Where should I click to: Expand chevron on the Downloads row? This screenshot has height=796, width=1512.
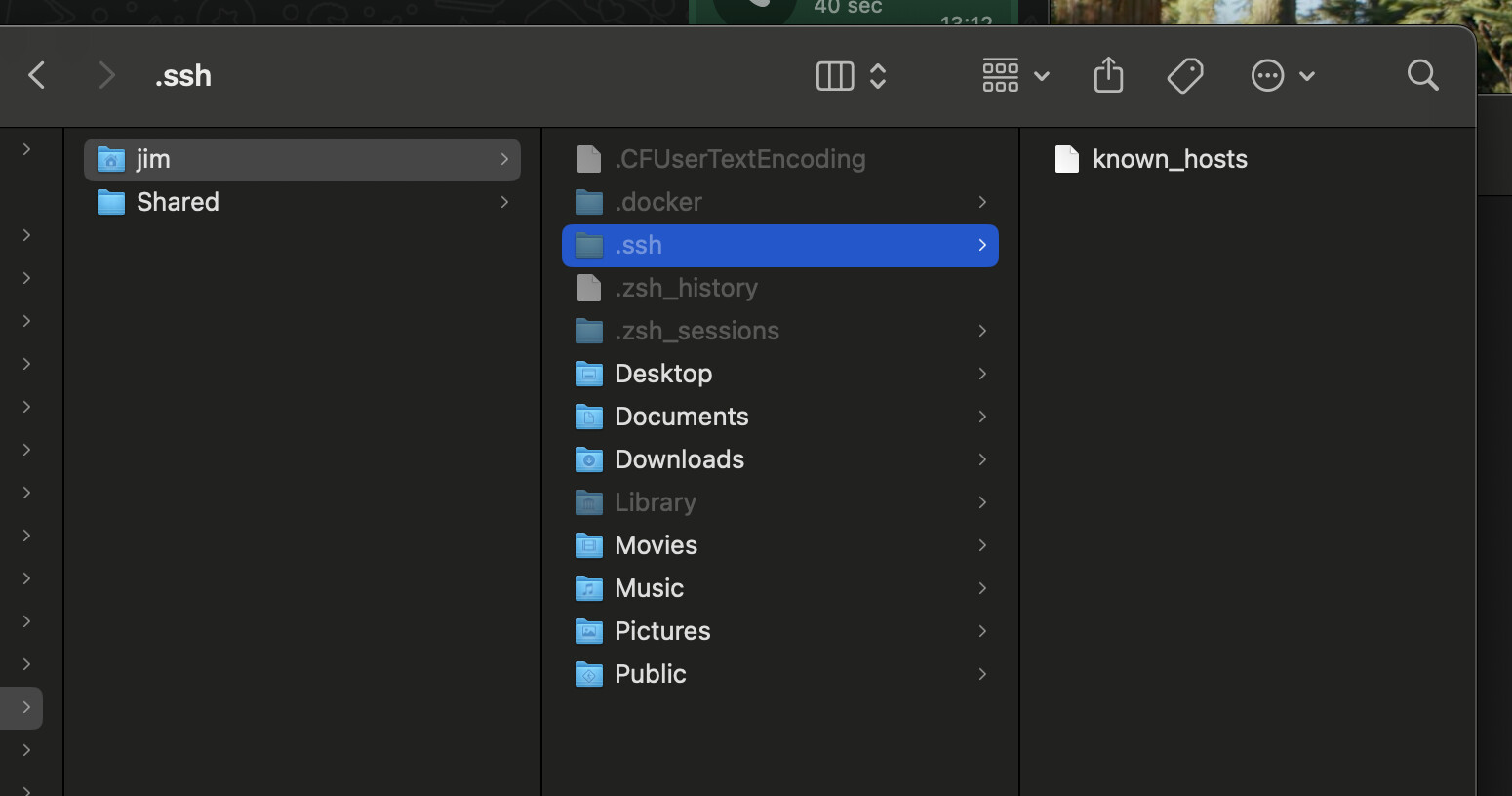pyautogui.click(x=982, y=459)
